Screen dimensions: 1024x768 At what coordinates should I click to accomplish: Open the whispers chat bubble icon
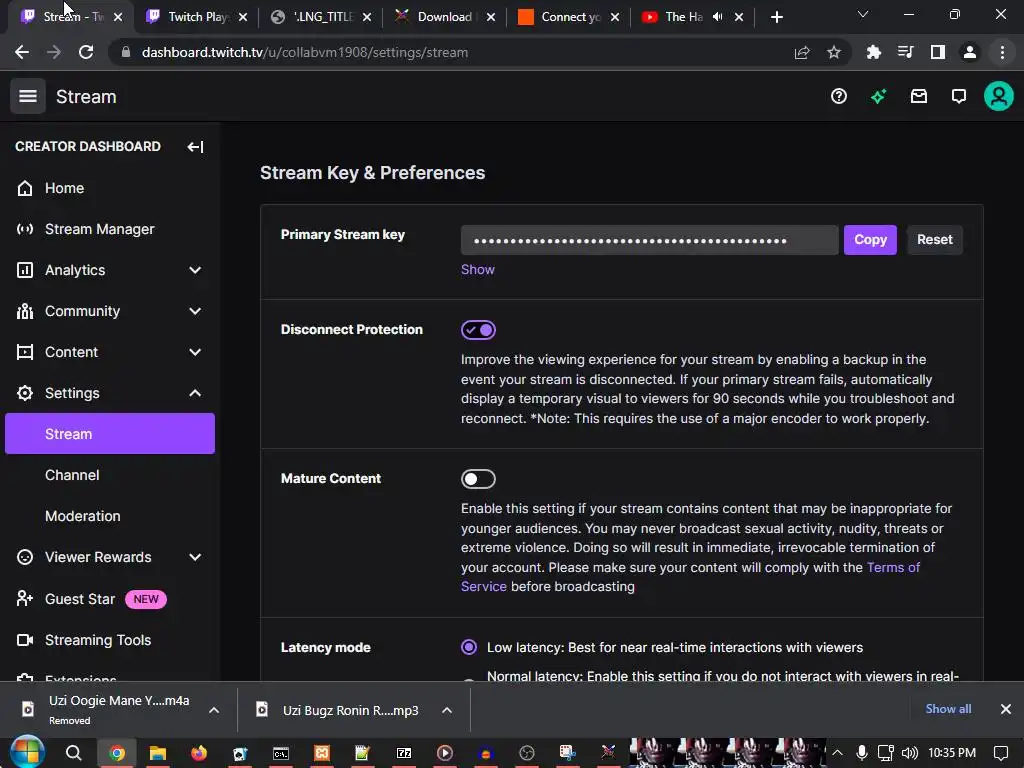point(959,97)
